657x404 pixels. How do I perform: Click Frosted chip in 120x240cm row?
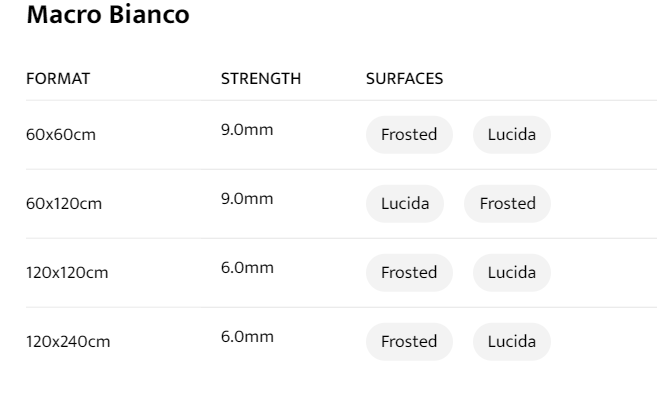point(409,342)
